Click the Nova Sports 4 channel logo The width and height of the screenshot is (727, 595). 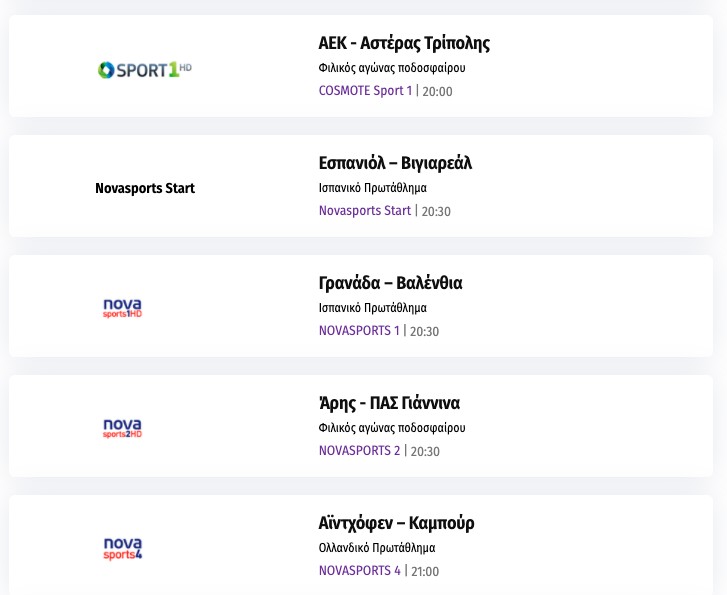point(122,548)
